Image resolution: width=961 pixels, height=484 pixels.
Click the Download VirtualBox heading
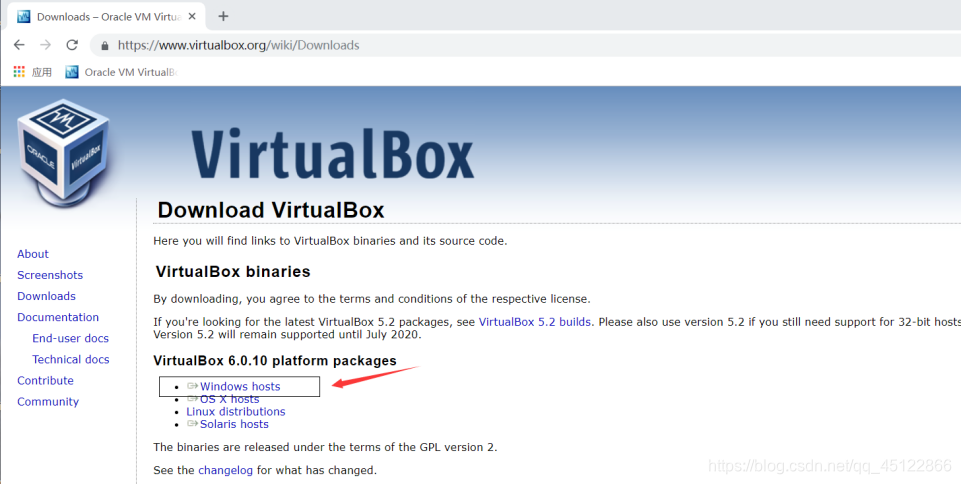point(271,210)
